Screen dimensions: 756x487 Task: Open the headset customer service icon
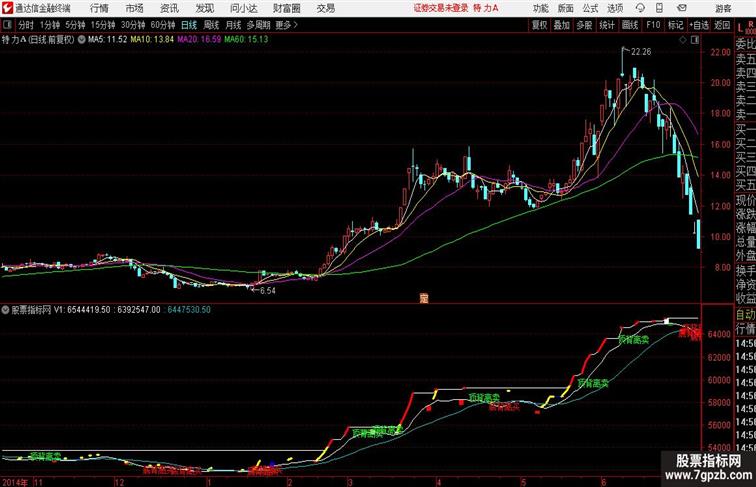click(x=640, y=8)
